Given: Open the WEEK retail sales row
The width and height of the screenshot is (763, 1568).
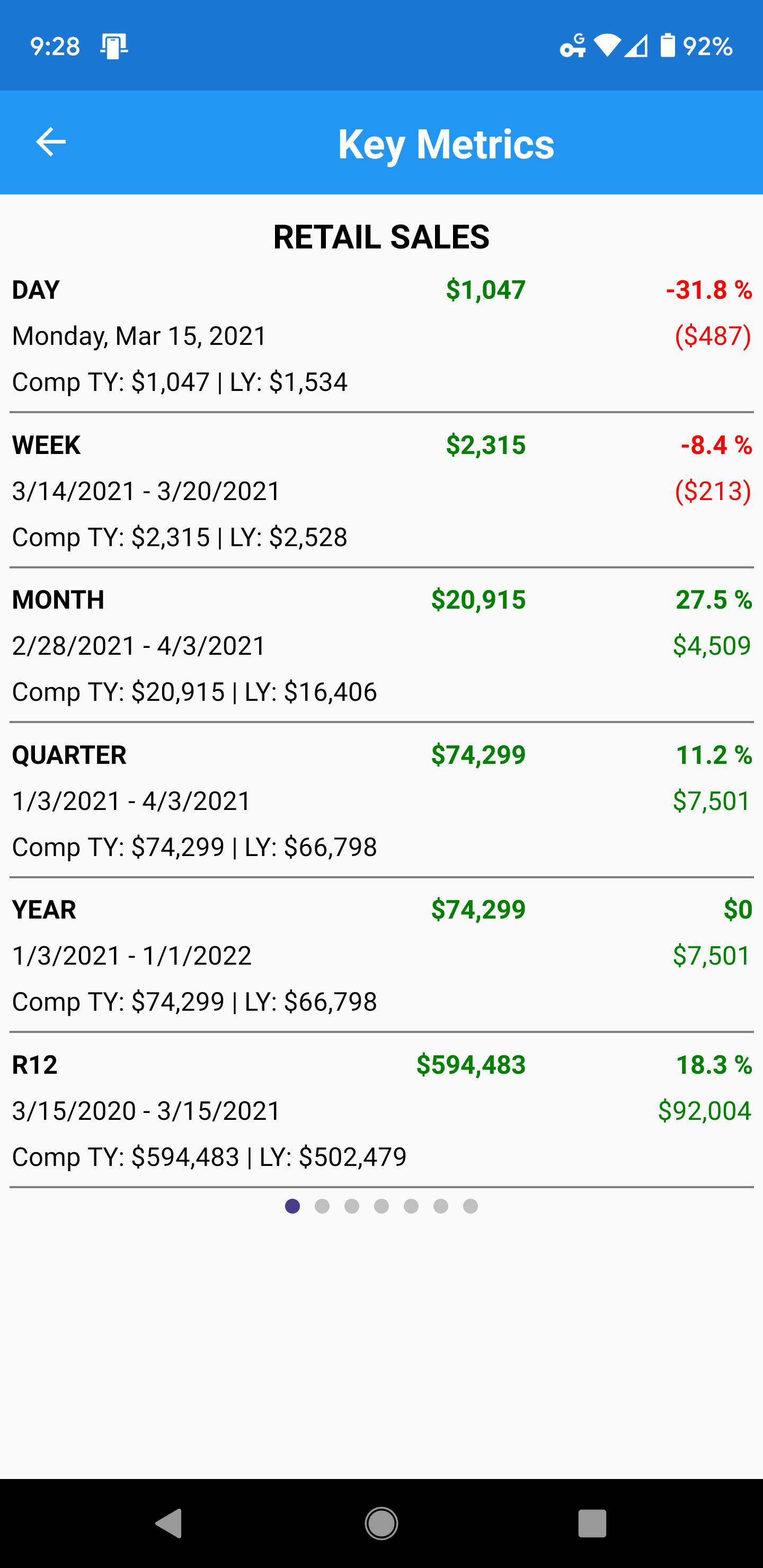Looking at the screenshot, I should pos(381,491).
